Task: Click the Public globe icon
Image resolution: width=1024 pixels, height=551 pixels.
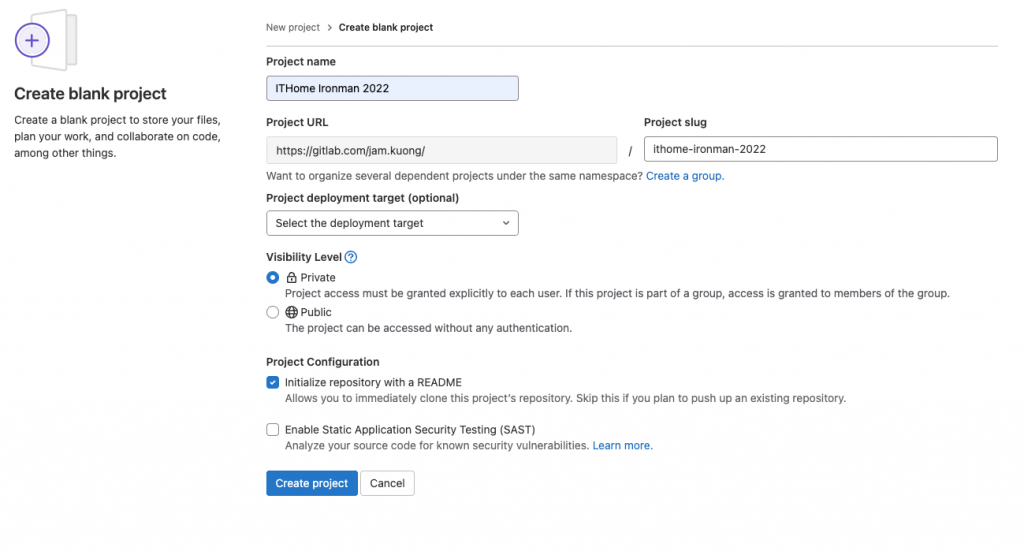Action: [291, 312]
